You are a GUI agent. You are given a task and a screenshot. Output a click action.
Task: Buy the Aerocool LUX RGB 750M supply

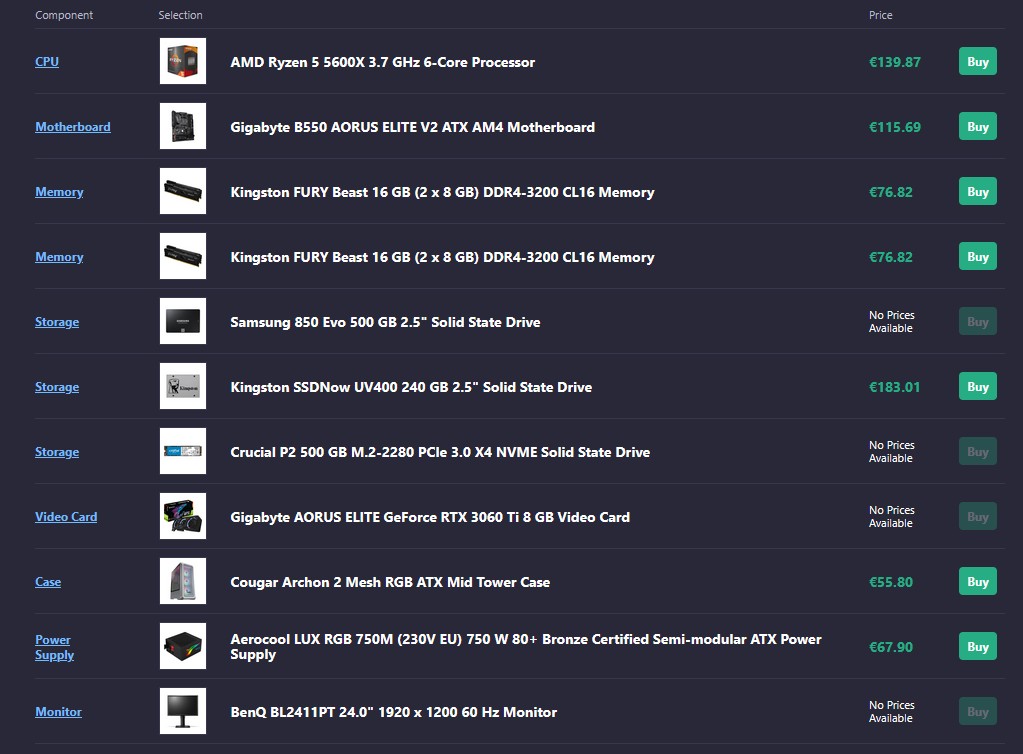977,646
